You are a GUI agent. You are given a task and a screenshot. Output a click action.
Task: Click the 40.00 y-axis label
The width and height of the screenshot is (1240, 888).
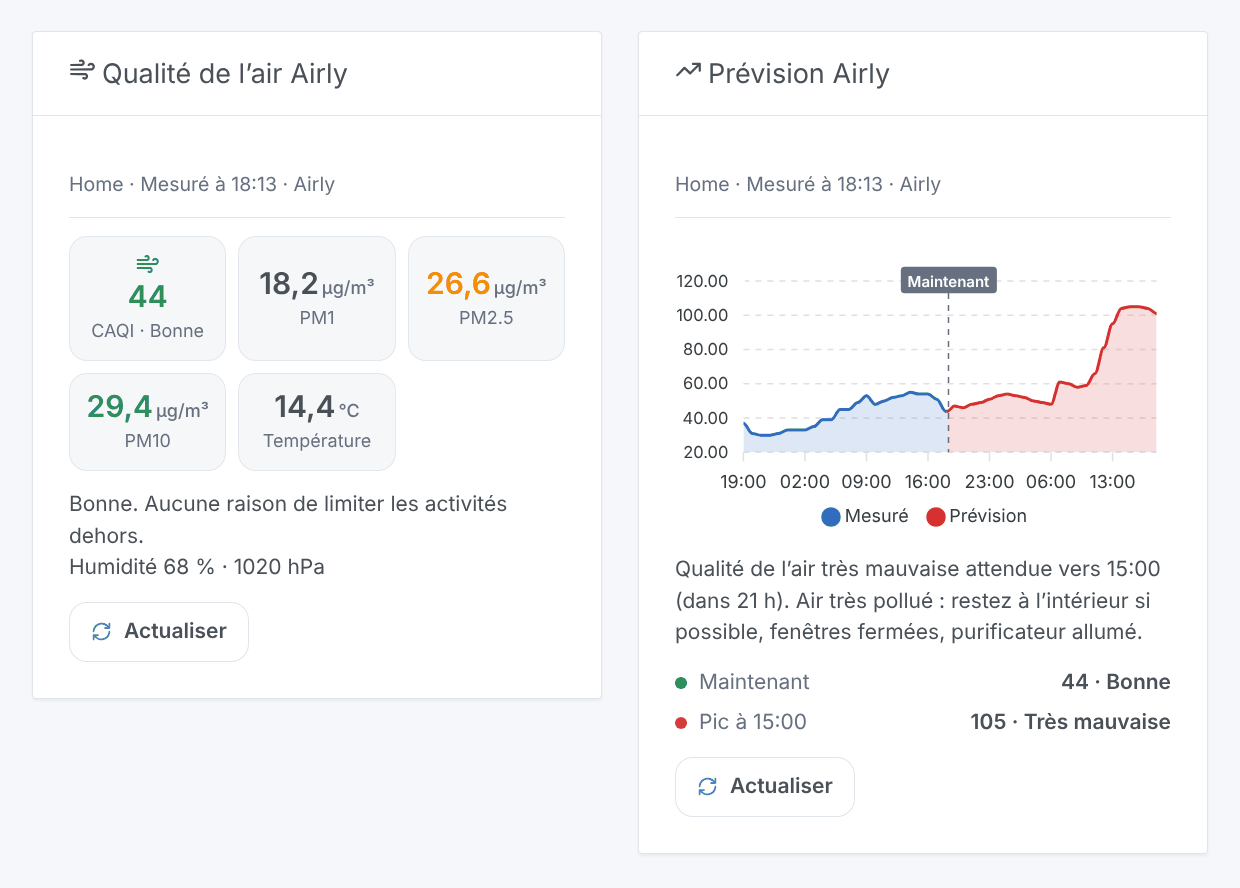tap(705, 418)
